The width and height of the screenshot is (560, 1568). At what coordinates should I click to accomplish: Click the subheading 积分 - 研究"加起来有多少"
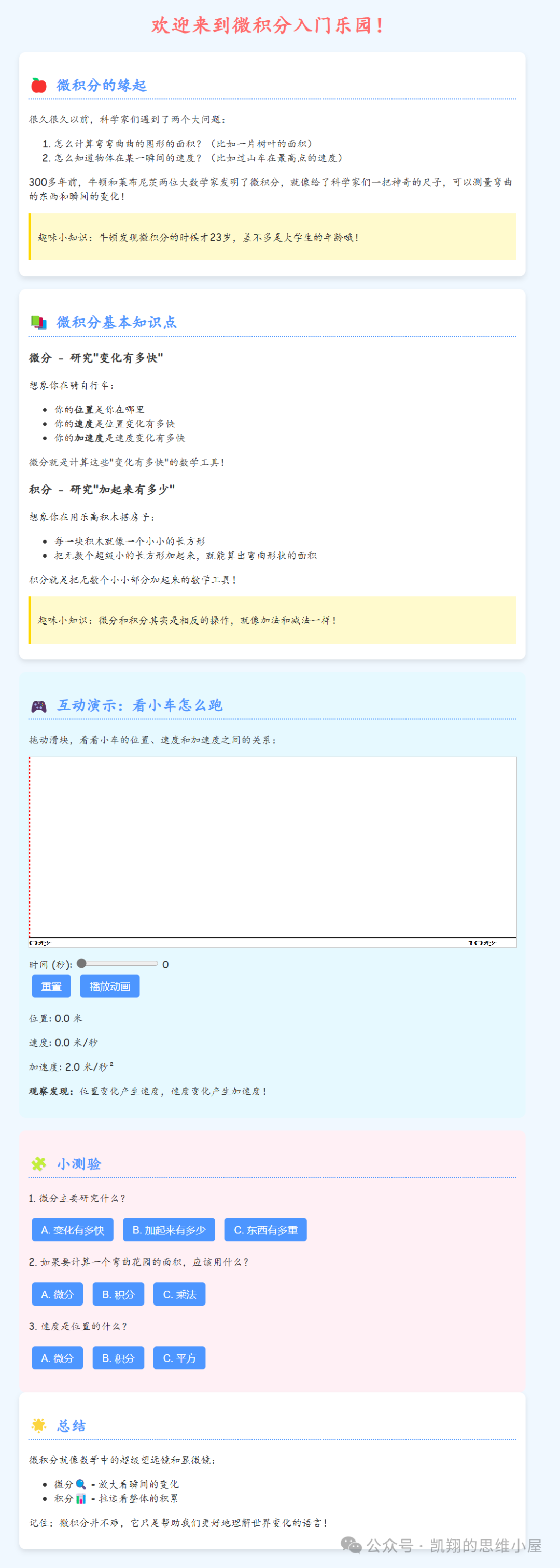[102, 490]
